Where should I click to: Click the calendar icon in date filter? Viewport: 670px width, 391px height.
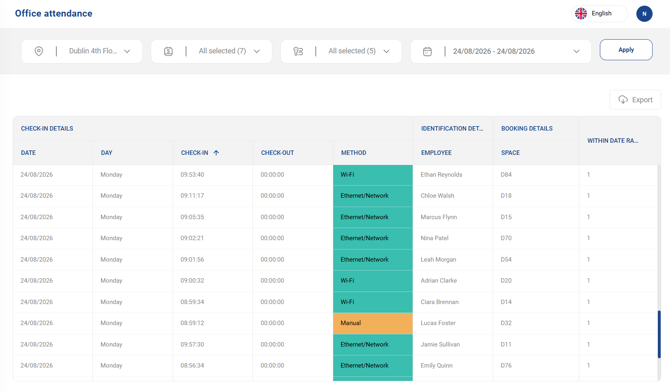427,51
